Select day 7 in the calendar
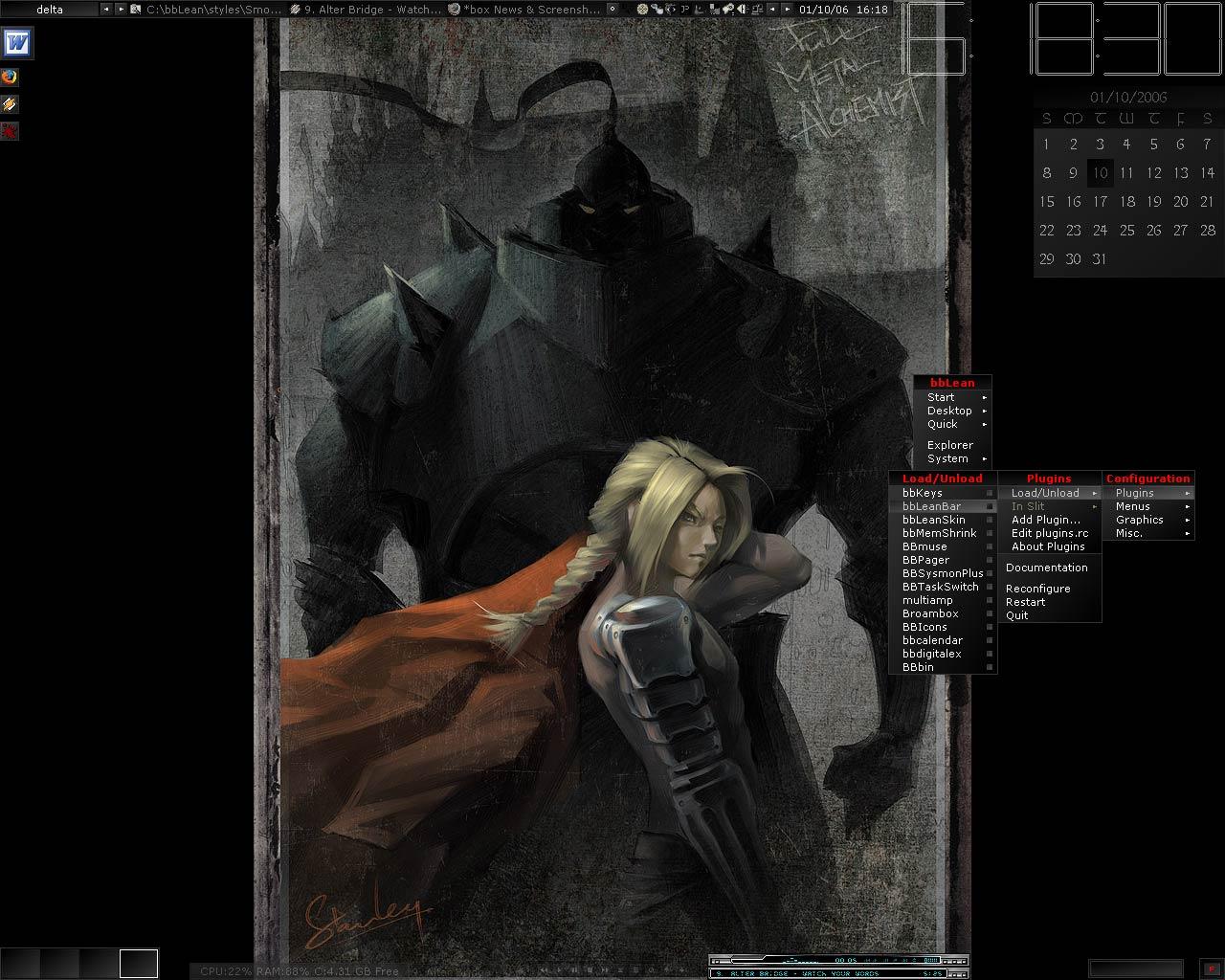1225x980 pixels. [1208, 145]
